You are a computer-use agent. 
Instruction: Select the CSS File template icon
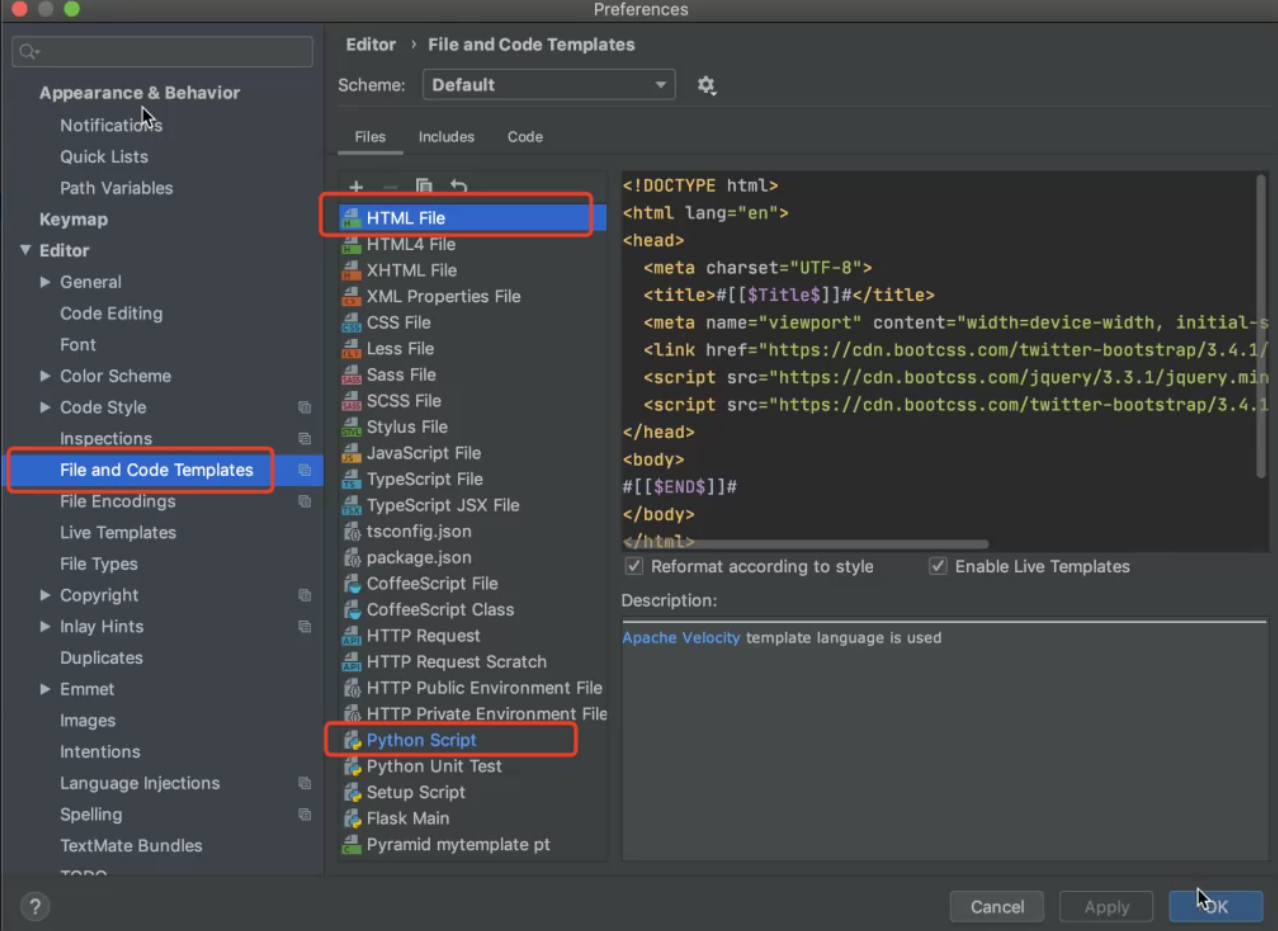tap(351, 323)
